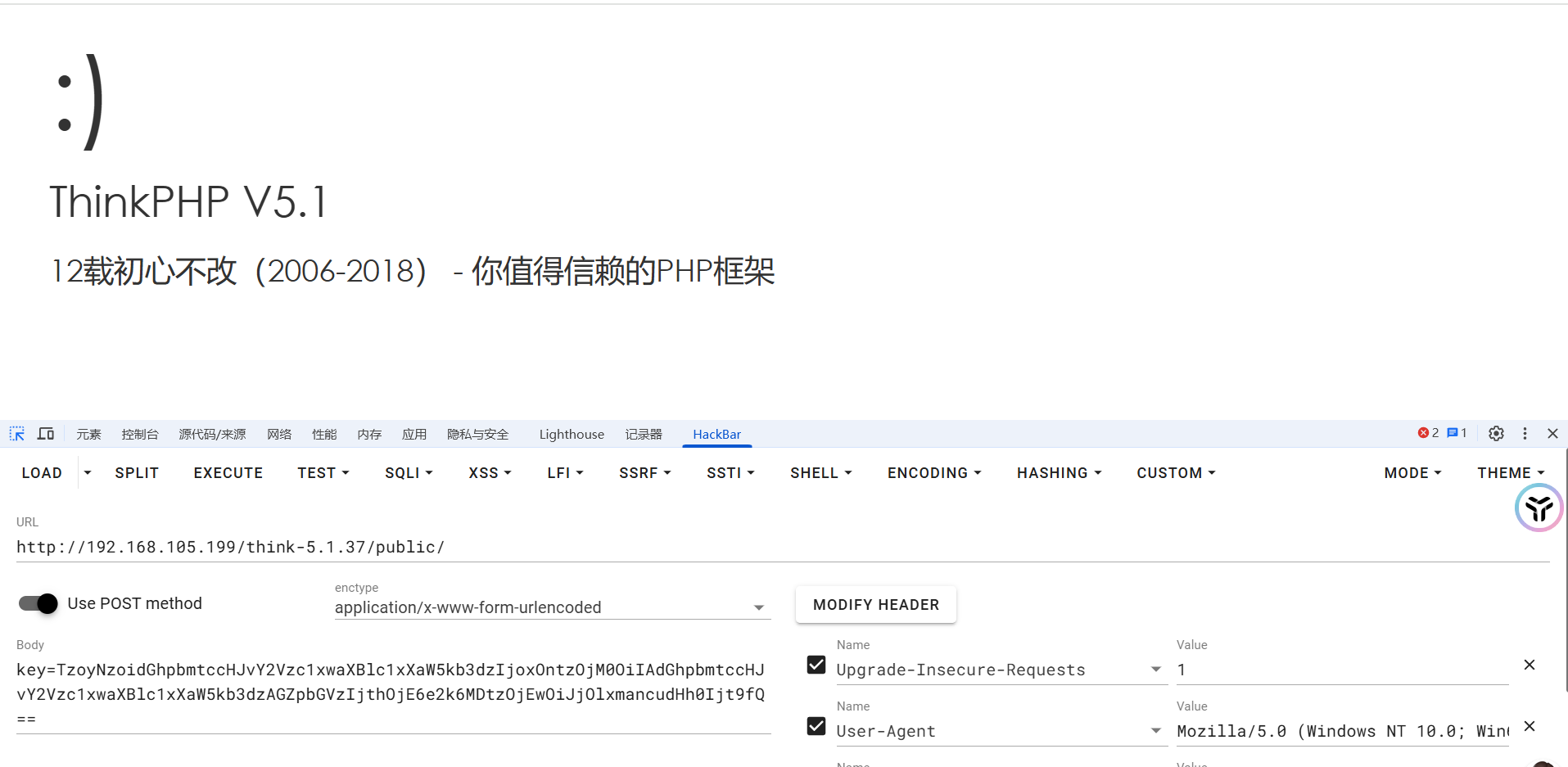Click the red error count indicator
Screen dimensions: 1568x767
(1428, 433)
